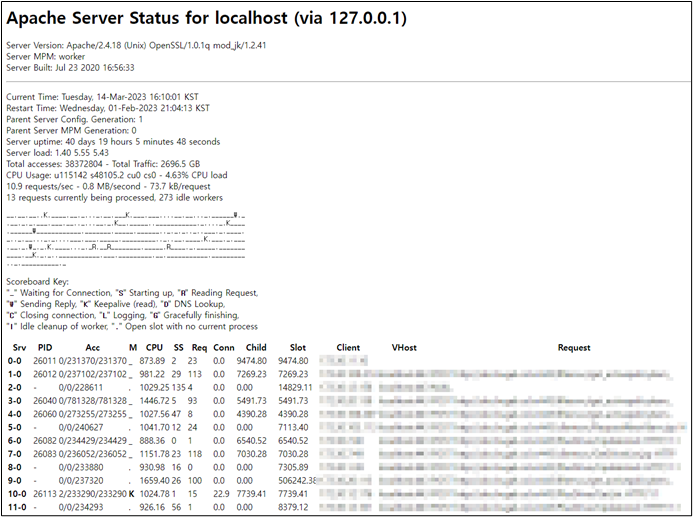Click the 13 requests currently being processed line
Viewport: 693px width, 517px height.
(114, 198)
